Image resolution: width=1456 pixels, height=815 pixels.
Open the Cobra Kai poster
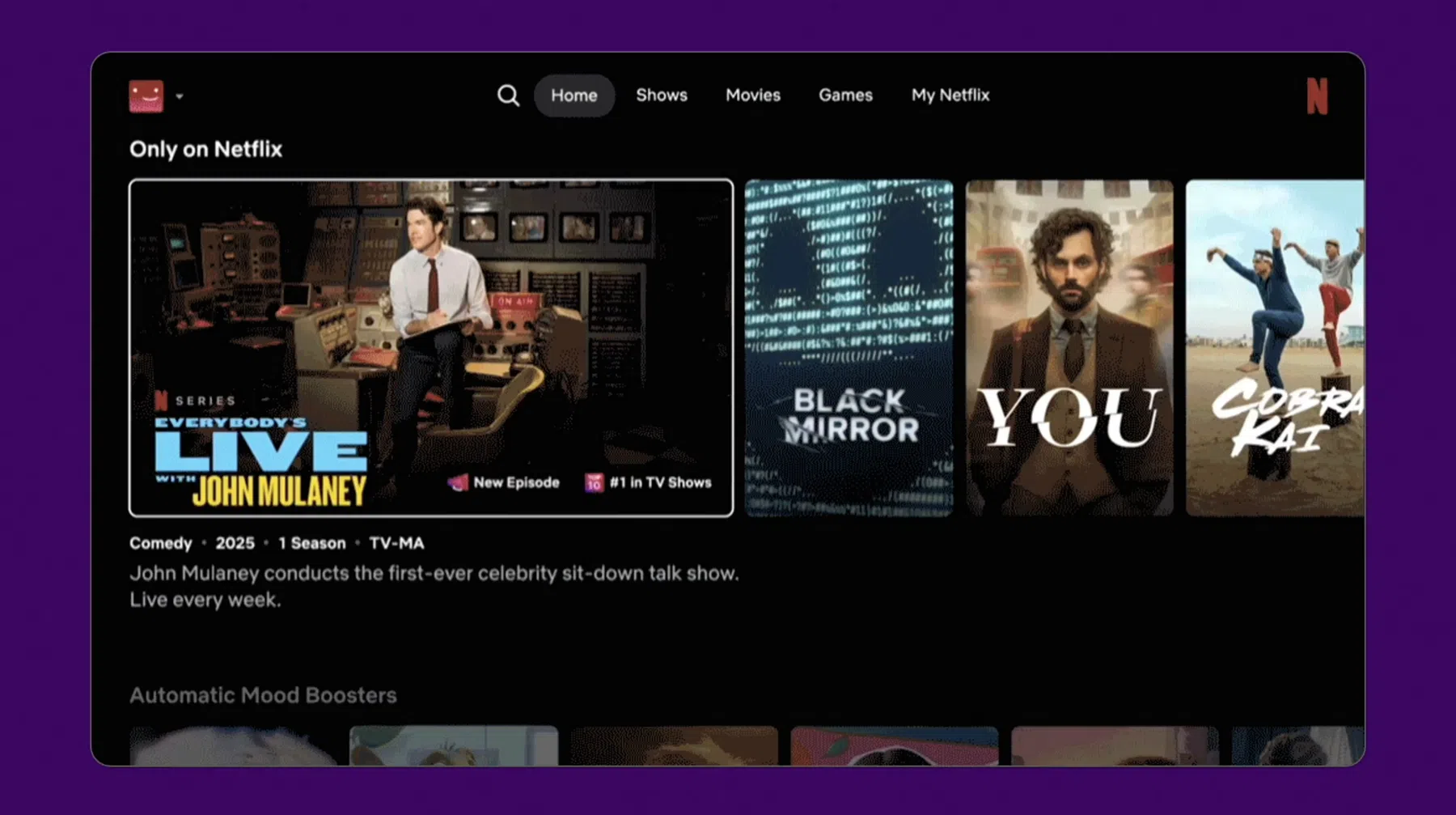pyautogui.click(x=1275, y=348)
